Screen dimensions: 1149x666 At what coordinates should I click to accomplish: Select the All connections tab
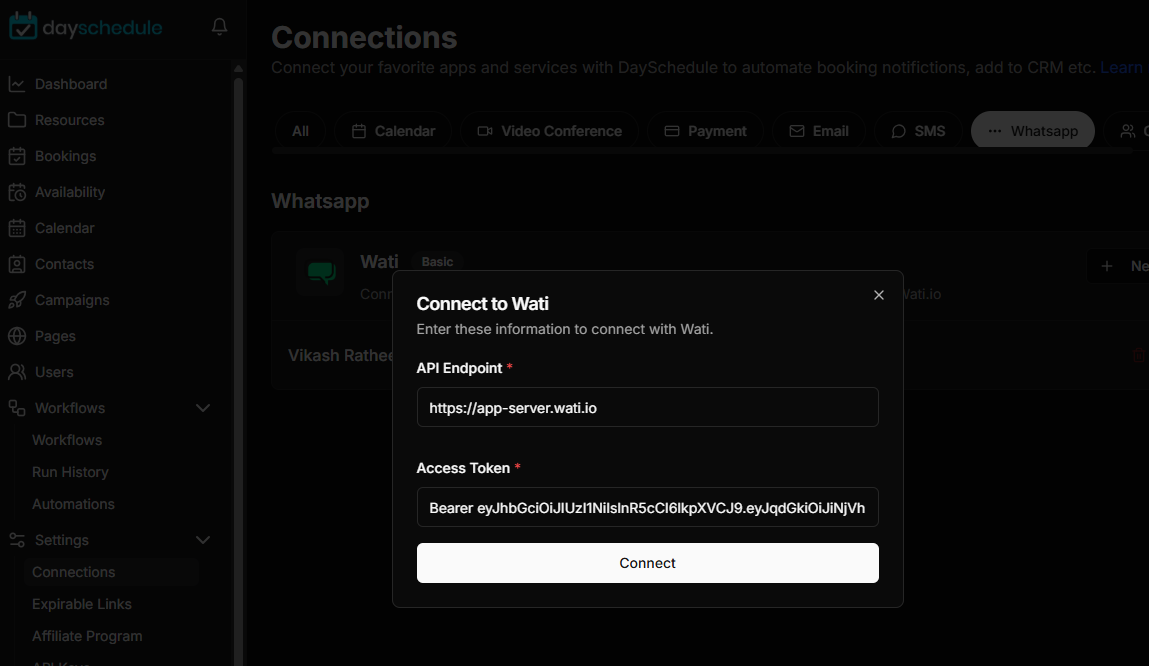click(300, 131)
